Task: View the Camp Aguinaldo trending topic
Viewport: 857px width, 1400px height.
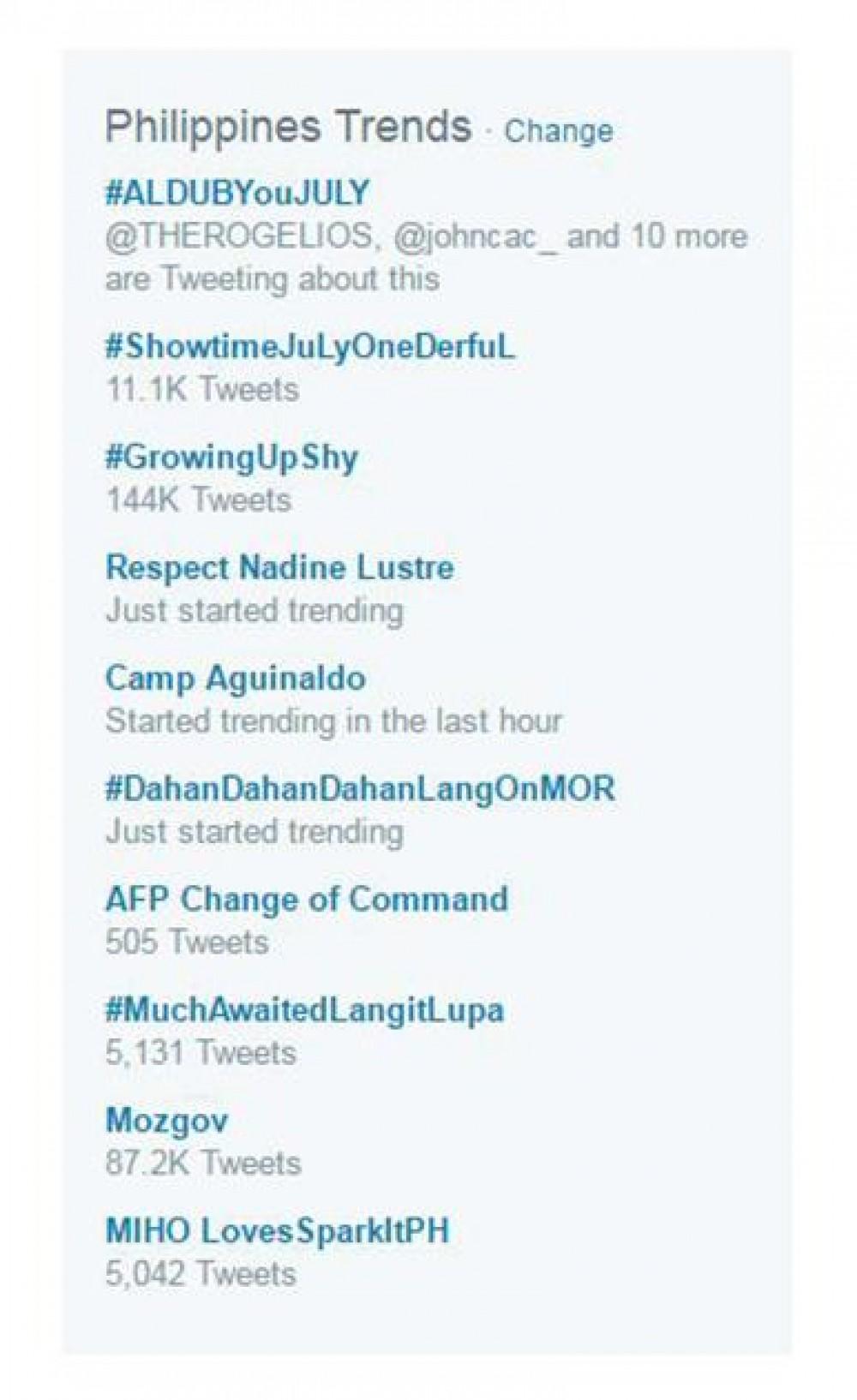Action: tap(235, 678)
